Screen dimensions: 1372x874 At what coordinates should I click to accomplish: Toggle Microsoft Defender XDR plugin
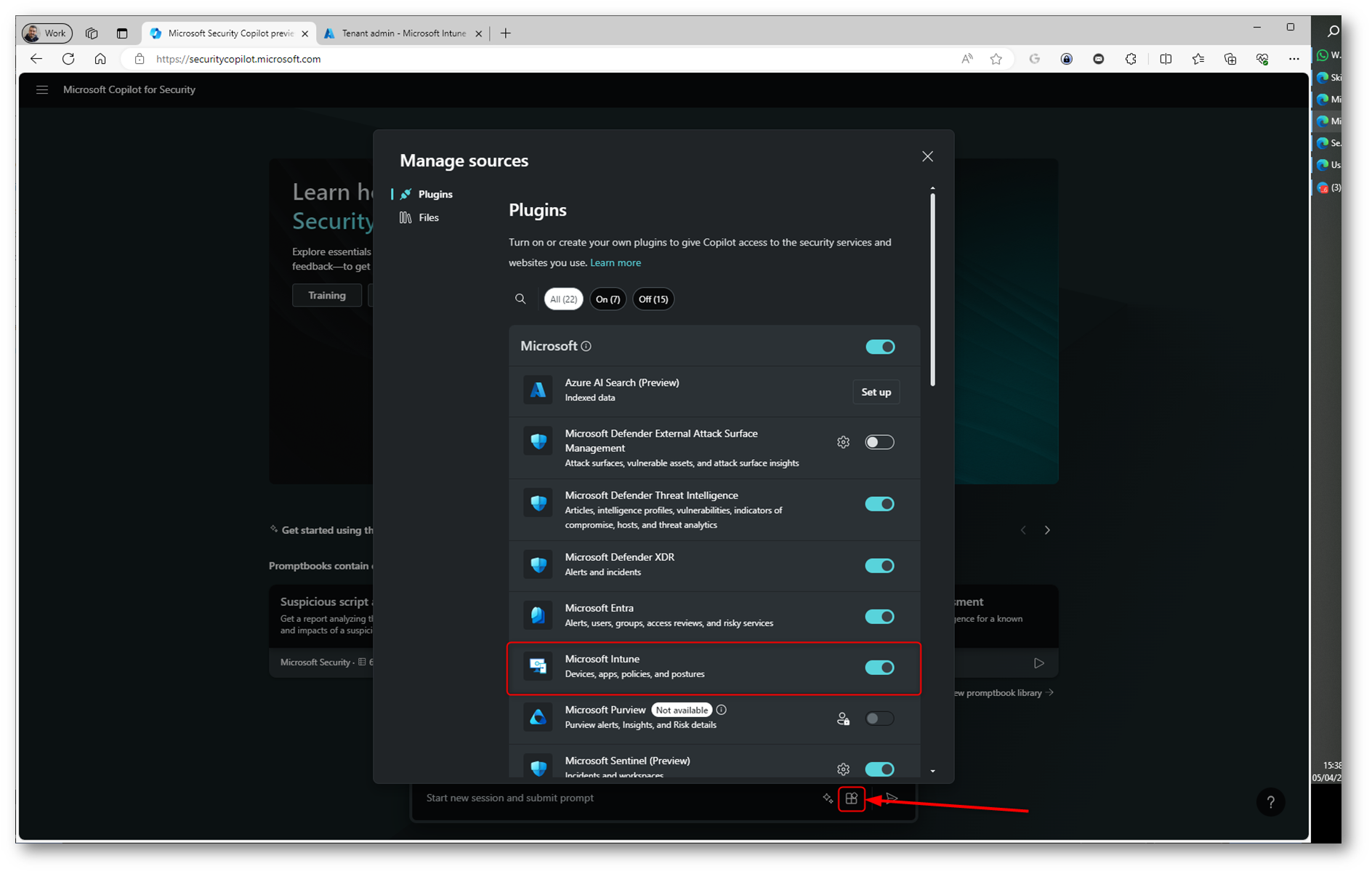pos(879,565)
